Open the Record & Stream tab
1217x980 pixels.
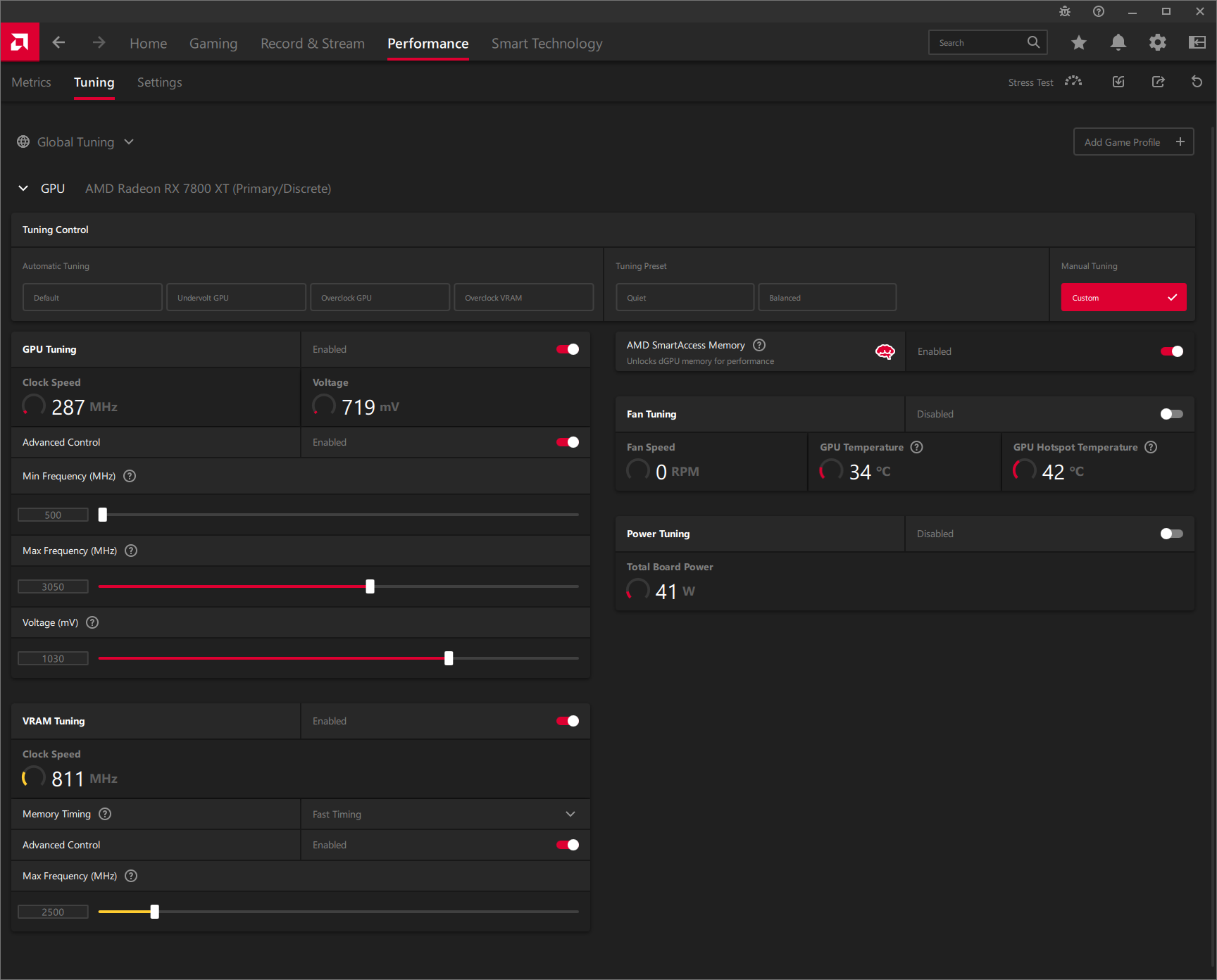[313, 43]
